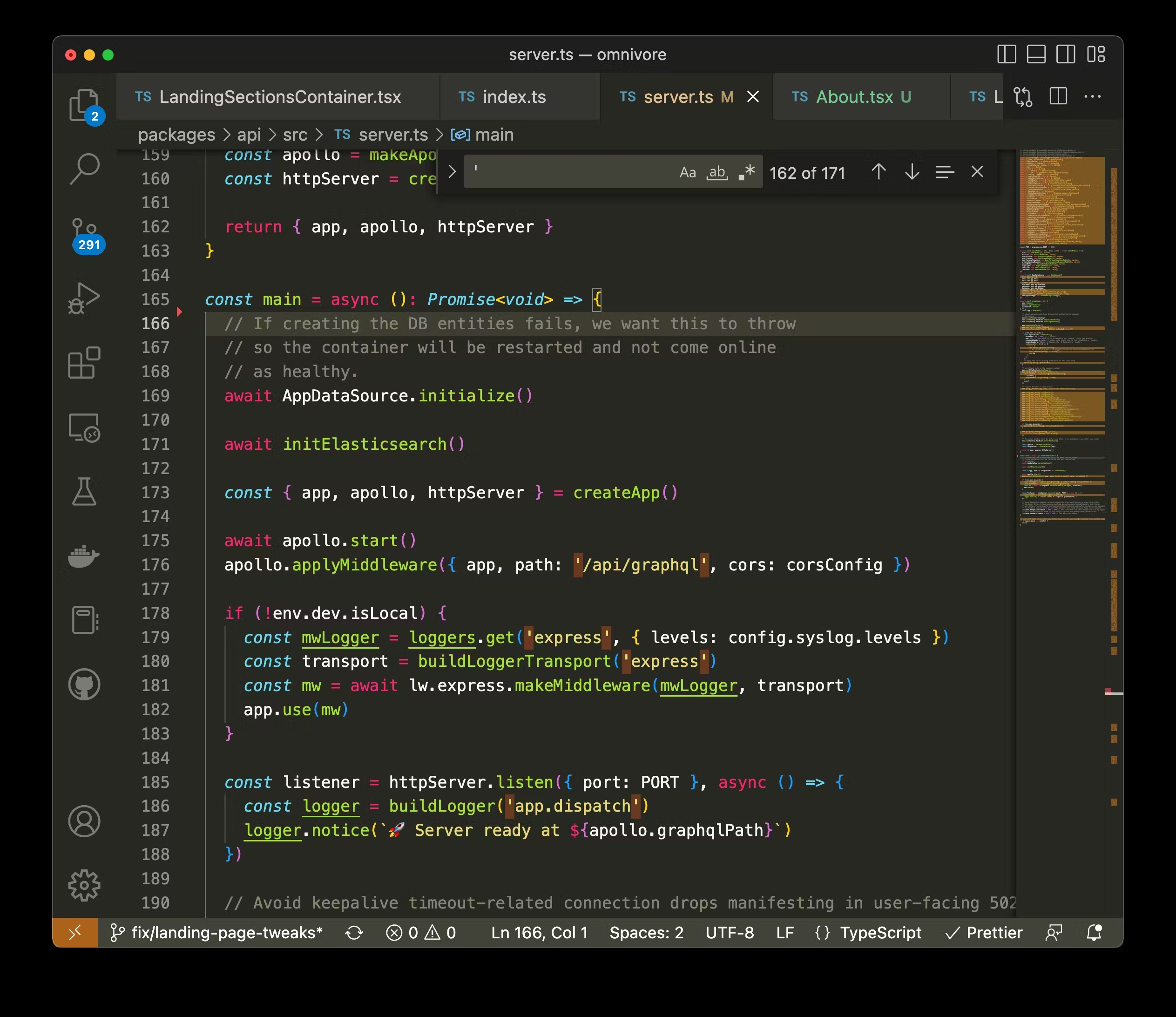
Task: Expand the Replace field with chevron
Action: tap(452, 171)
